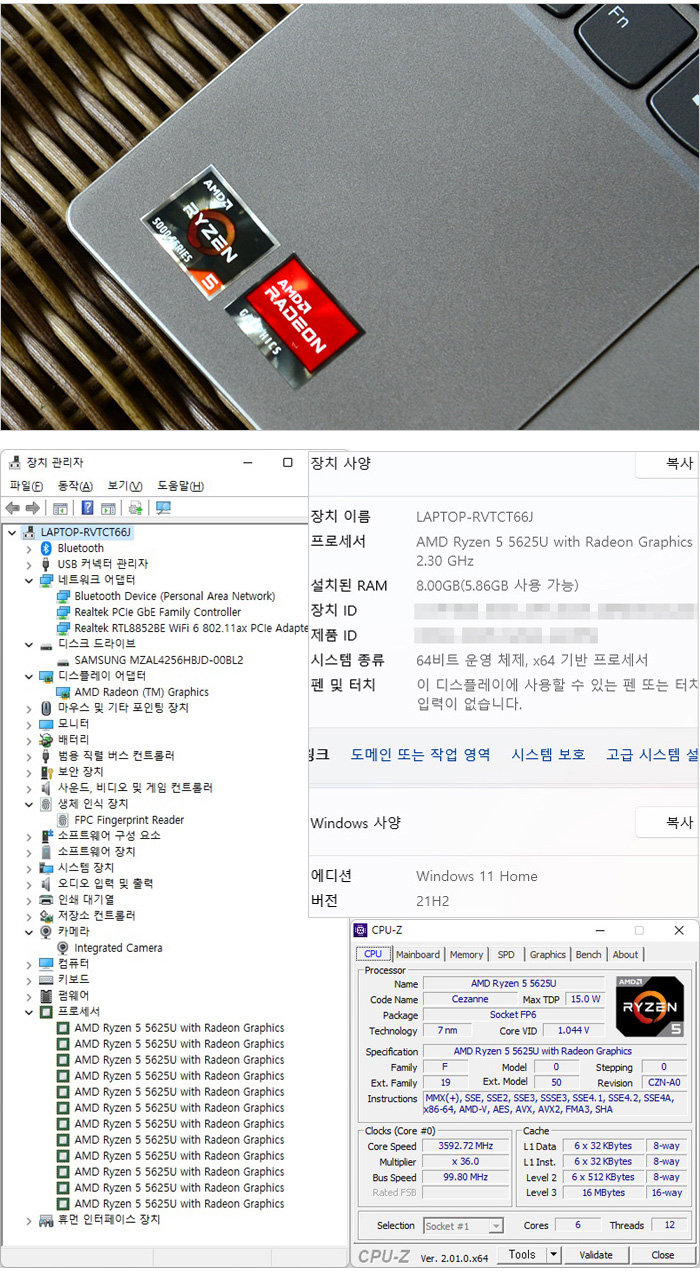
Task: Open the Tools dropdown arrow in CPU-Z
Action: [x=554, y=1254]
